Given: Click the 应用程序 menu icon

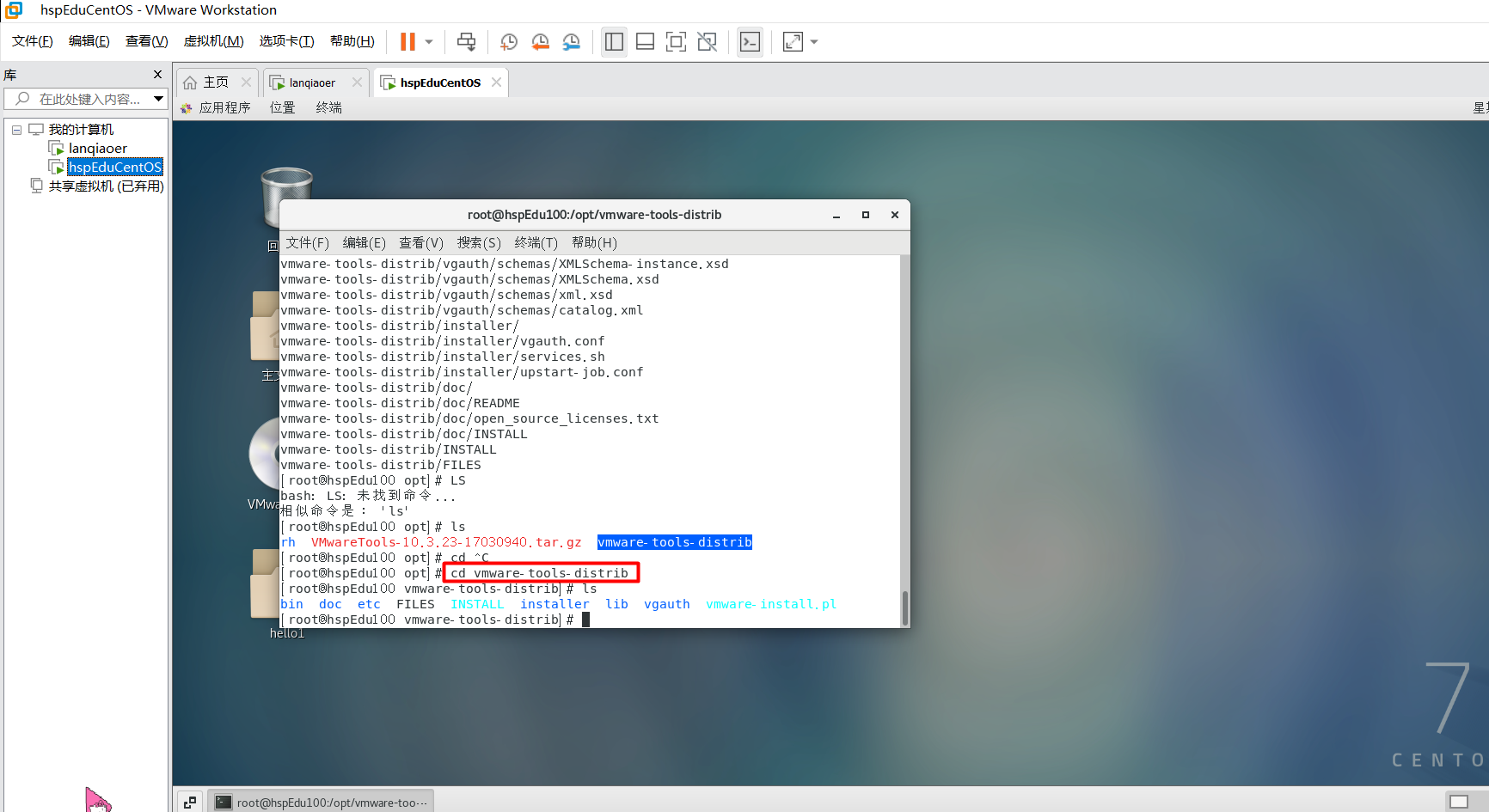Looking at the screenshot, I should (186, 108).
